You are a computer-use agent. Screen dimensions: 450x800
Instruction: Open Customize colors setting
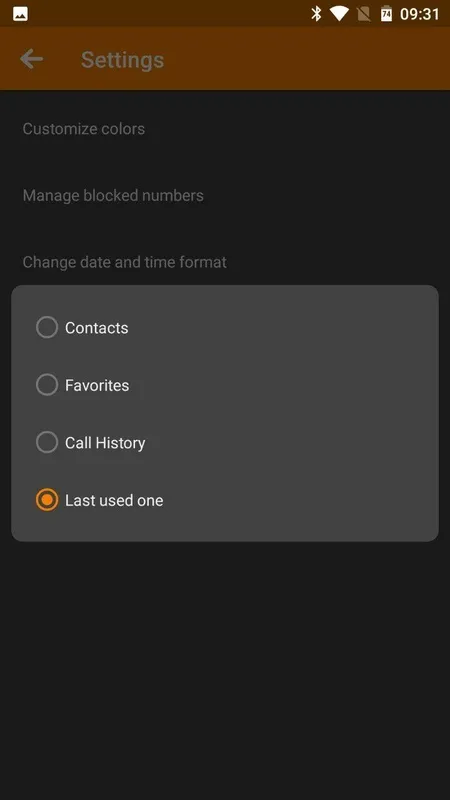click(x=225, y=129)
